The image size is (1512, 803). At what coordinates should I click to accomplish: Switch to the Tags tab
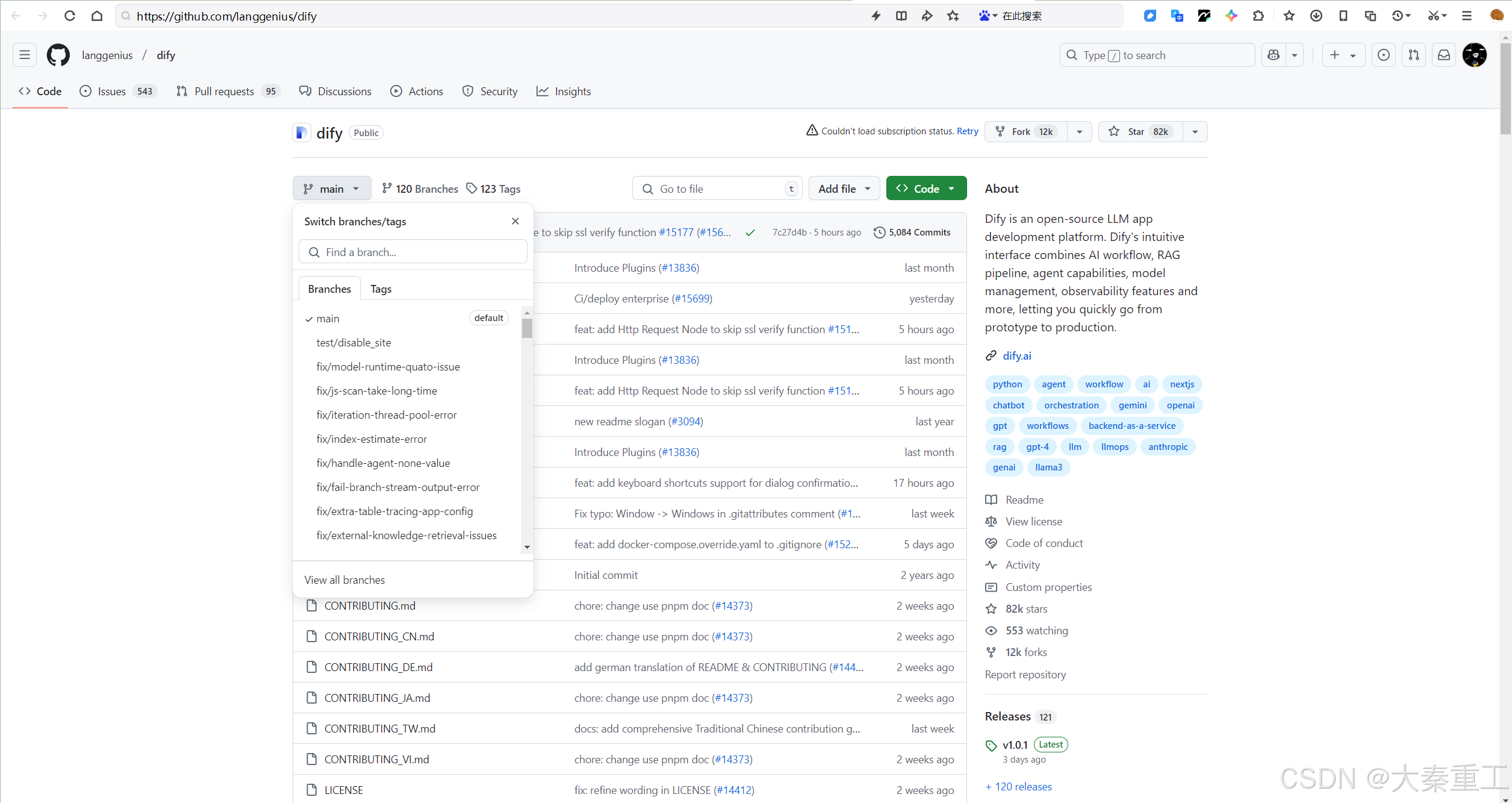381,289
